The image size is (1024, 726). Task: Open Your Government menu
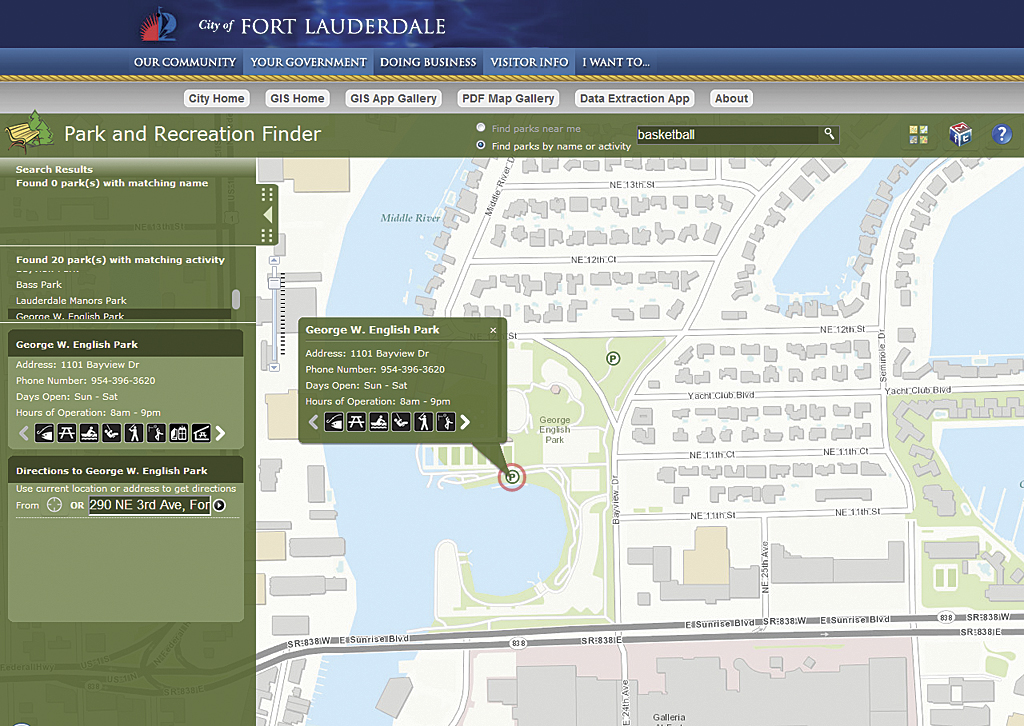pos(308,62)
